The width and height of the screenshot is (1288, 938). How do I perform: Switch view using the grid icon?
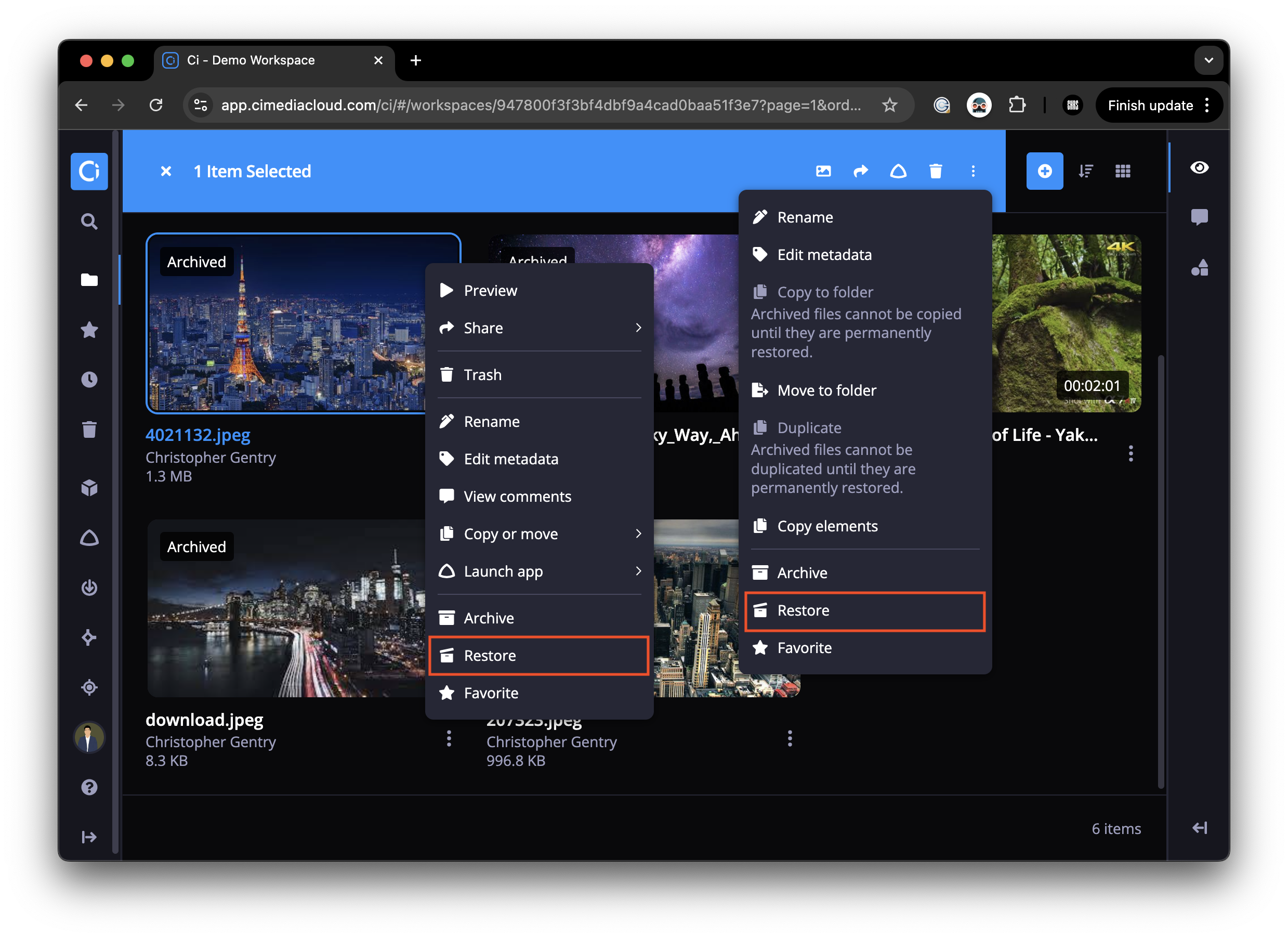coord(1123,171)
